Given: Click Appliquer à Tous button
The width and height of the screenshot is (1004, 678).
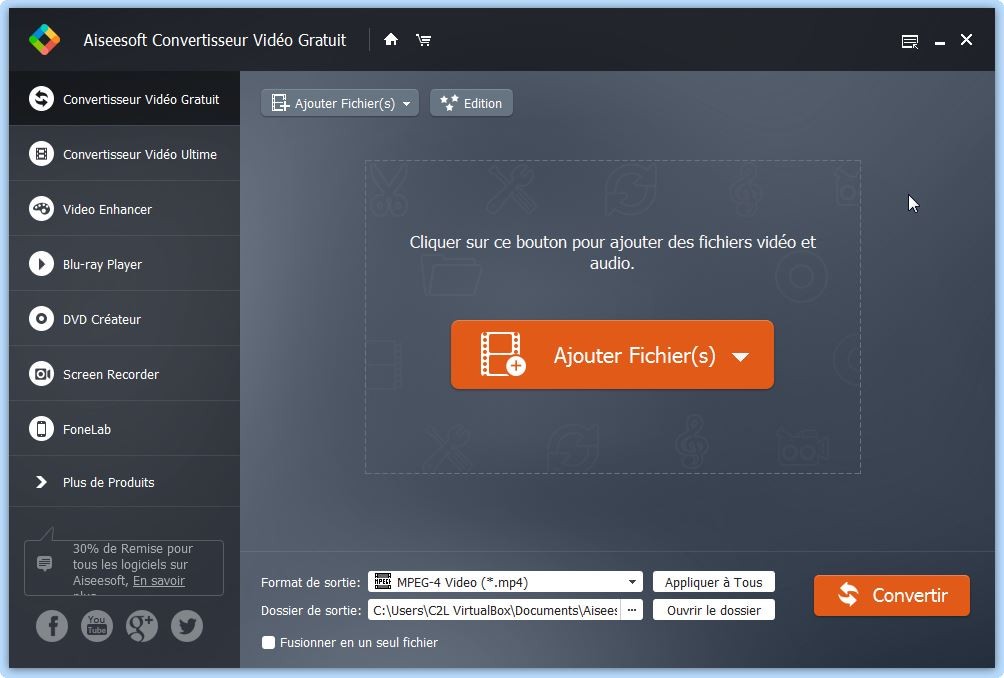Looking at the screenshot, I should click(713, 582).
